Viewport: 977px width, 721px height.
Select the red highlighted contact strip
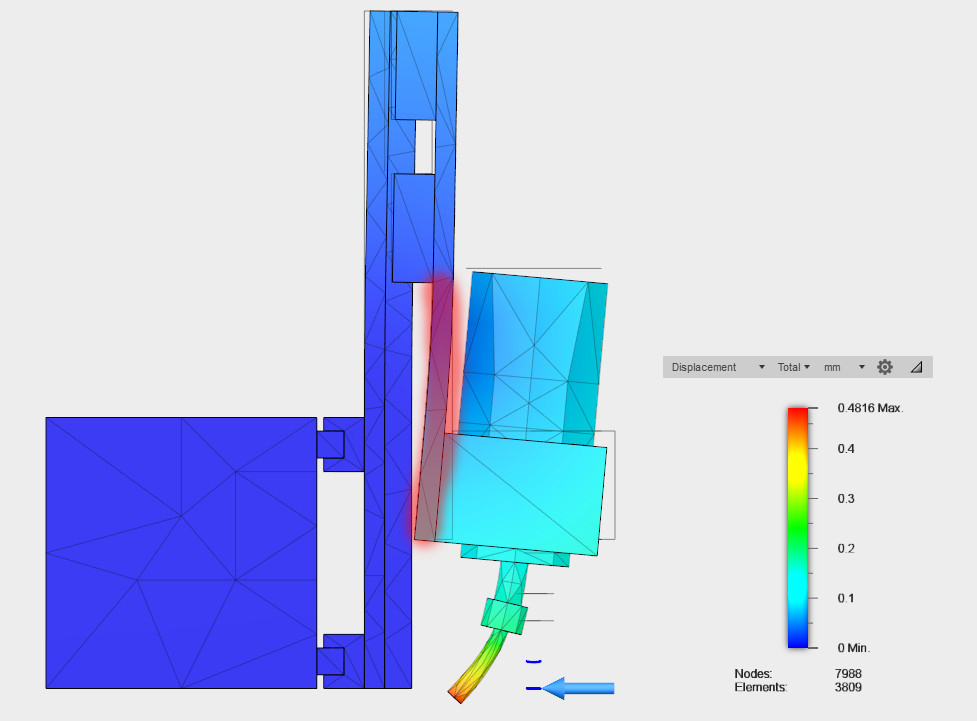point(434,411)
